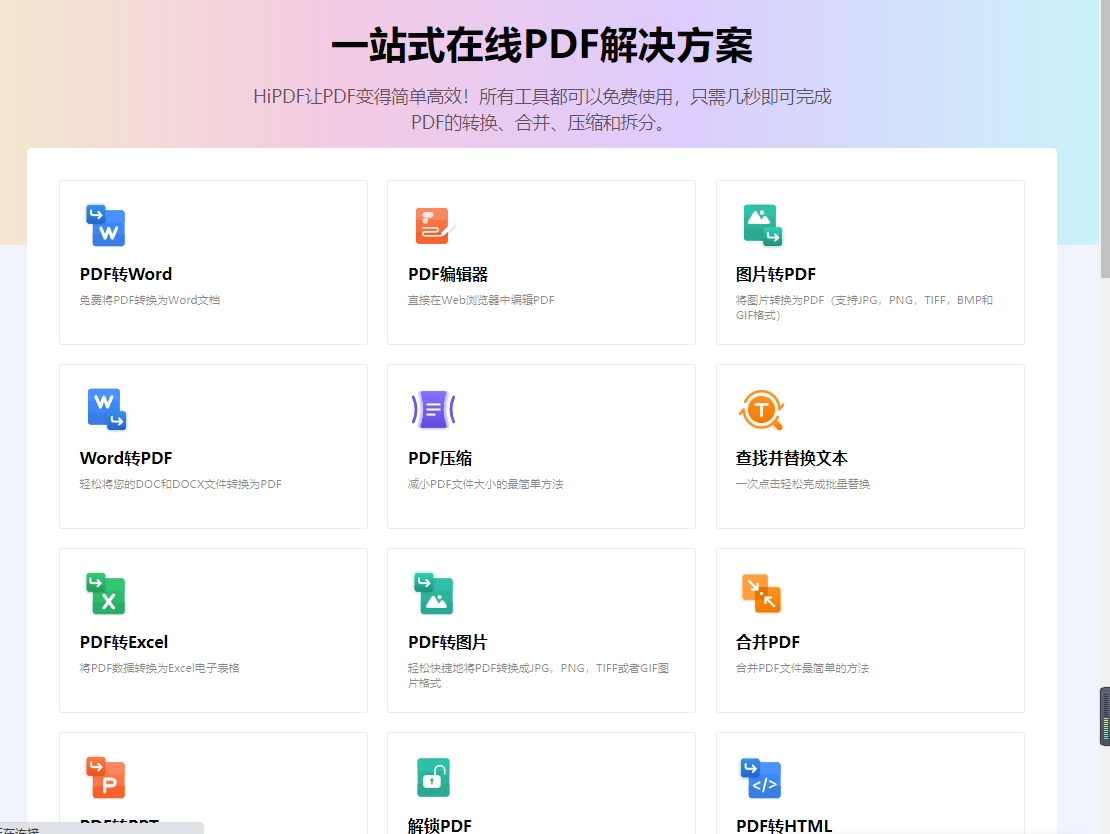Click description 免费将PDF转换为Word文档
Image resolution: width=1110 pixels, height=834 pixels.
tap(149, 300)
